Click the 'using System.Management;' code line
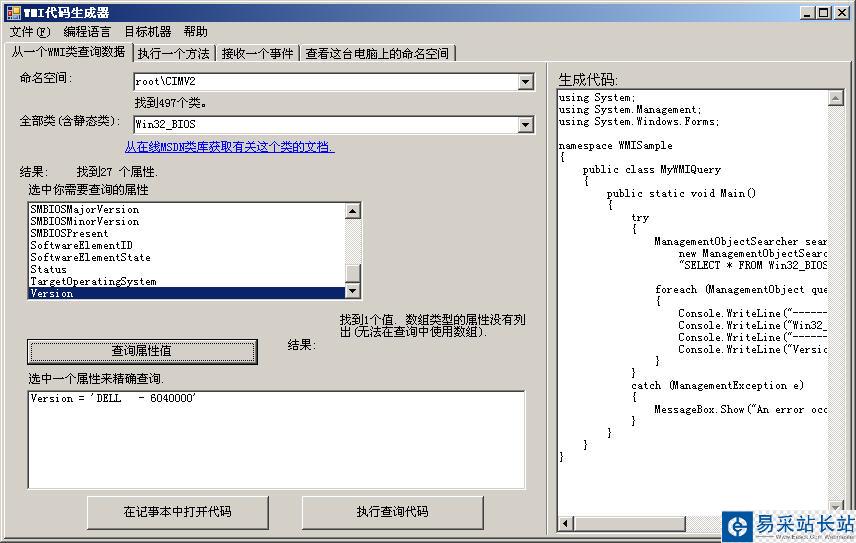This screenshot has width=856, height=543. (629, 110)
